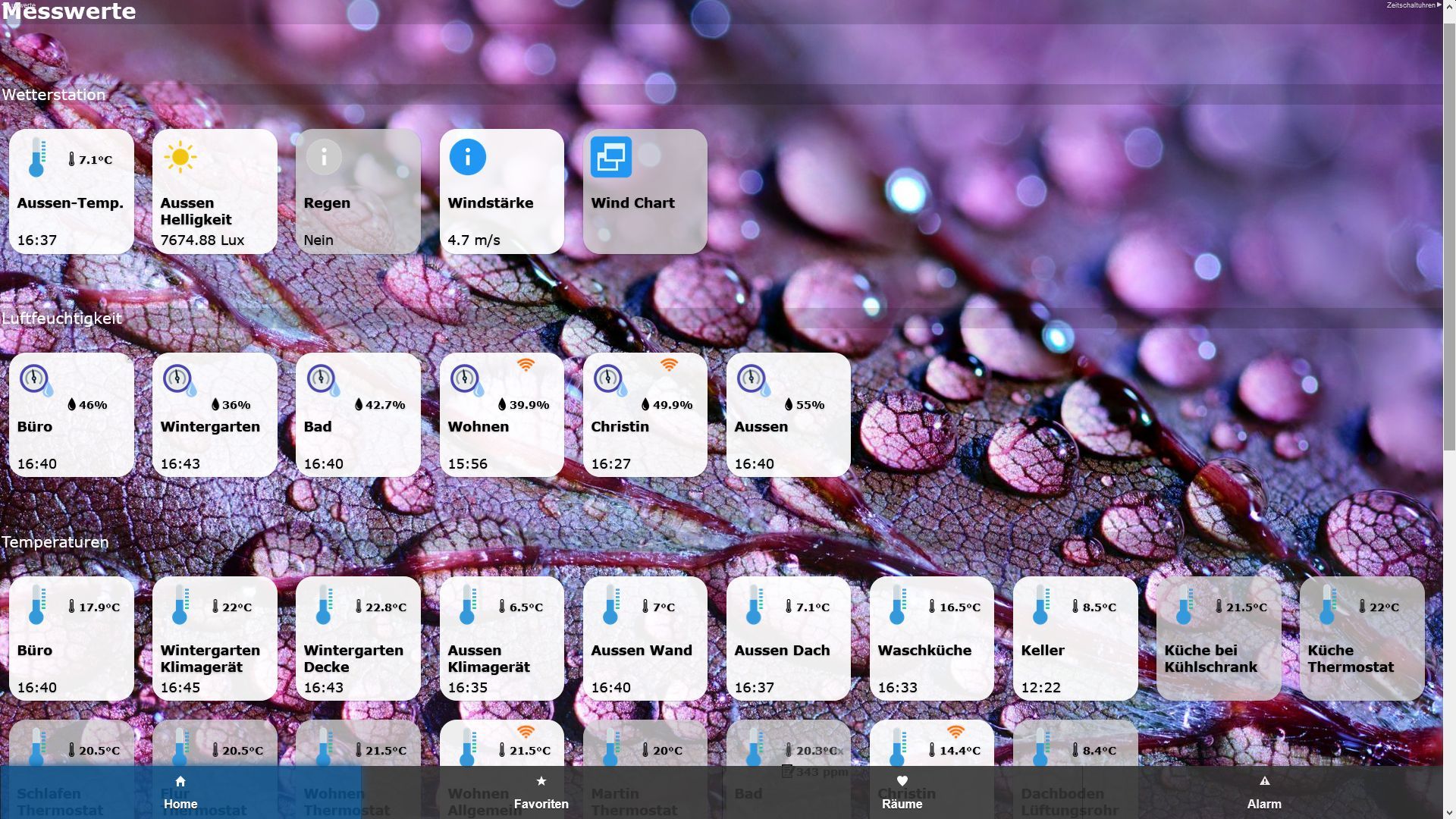The width and height of the screenshot is (1456, 819).
Task: Expand the Luftfeuchtigkeit section
Action: click(62, 318)
